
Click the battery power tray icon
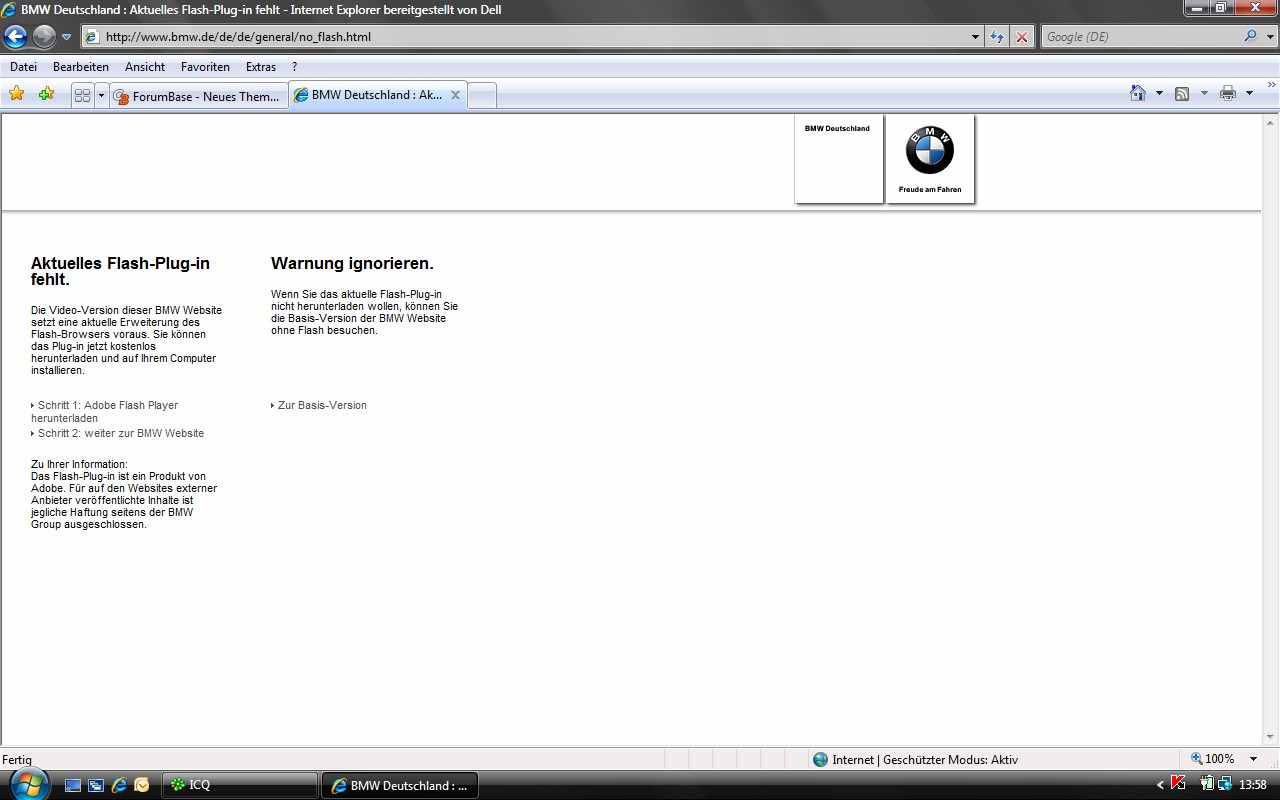[1207, 784]
